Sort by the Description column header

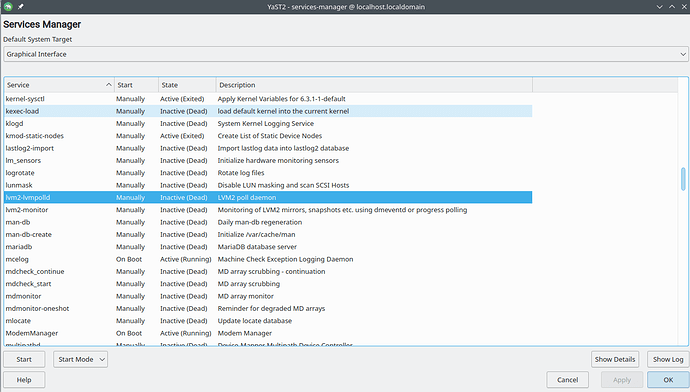(x=374, y=85)
